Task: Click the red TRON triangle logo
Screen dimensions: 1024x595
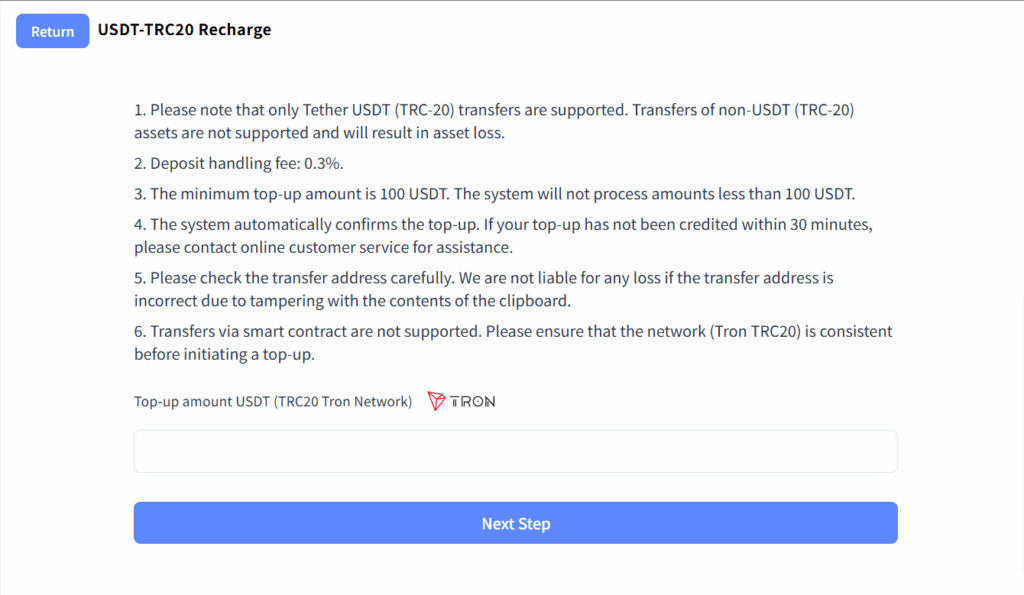Action: coord(436,400)
